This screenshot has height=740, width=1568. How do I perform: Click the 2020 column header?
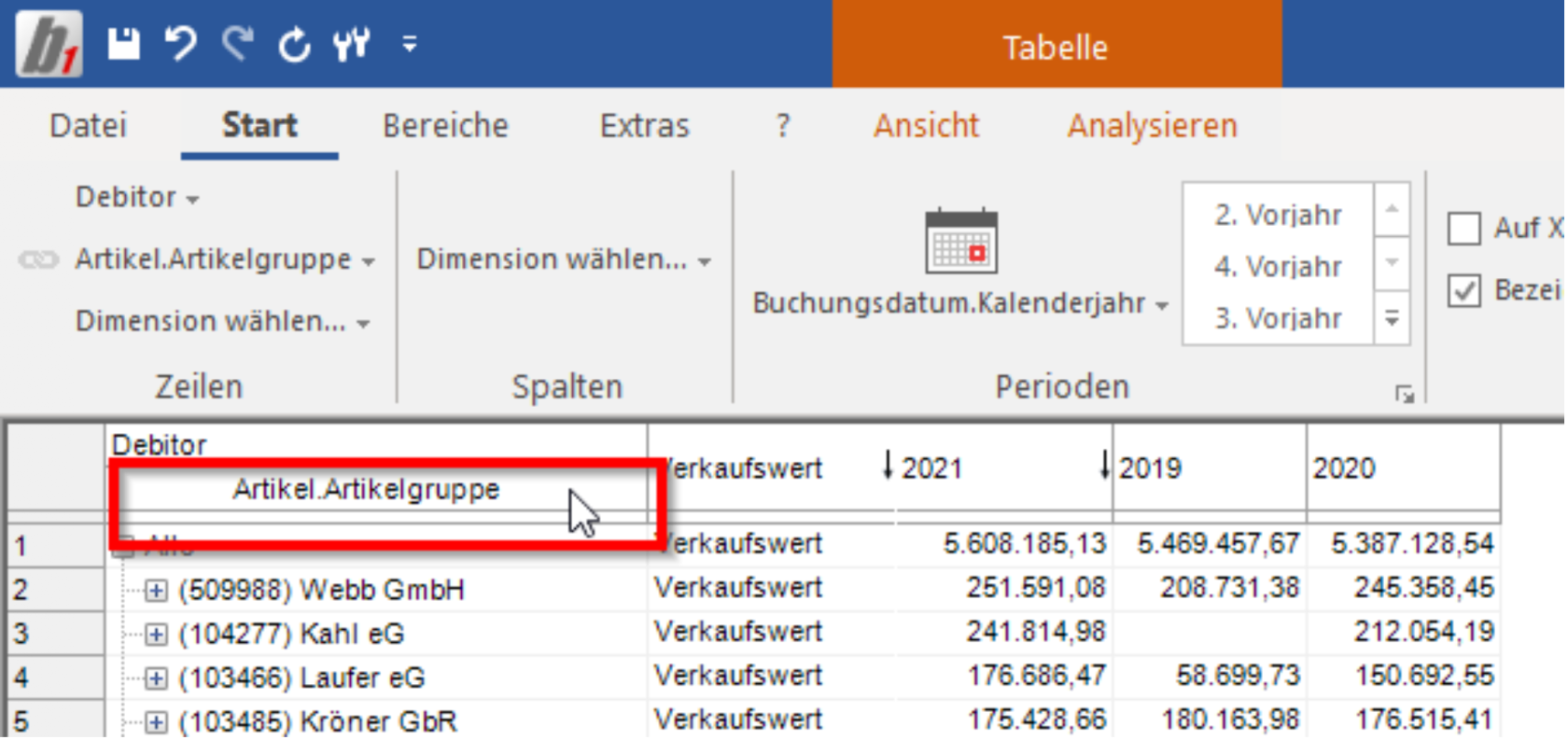[1404, 468]
